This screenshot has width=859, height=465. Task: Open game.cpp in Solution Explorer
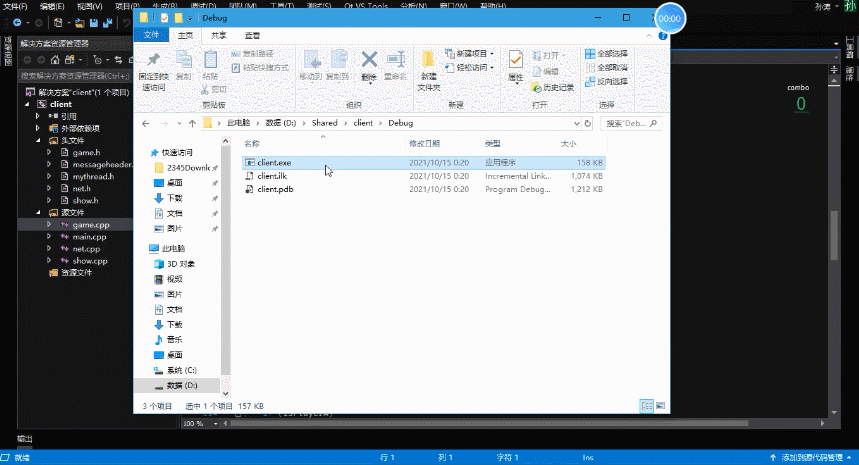click(x=91, y=225)
